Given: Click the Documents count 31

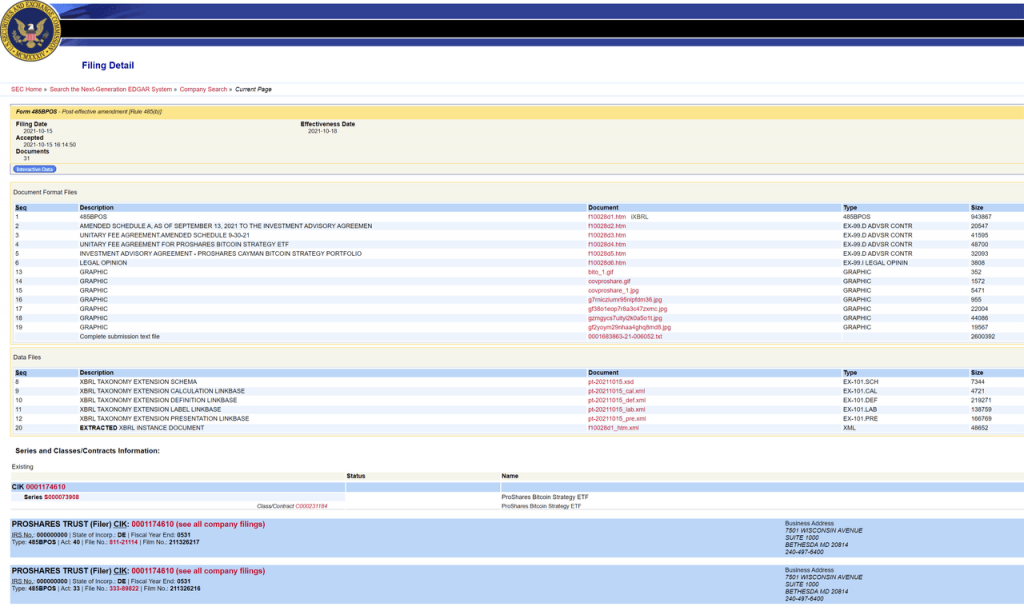Looking at the screenshot, I should (27, 159).
